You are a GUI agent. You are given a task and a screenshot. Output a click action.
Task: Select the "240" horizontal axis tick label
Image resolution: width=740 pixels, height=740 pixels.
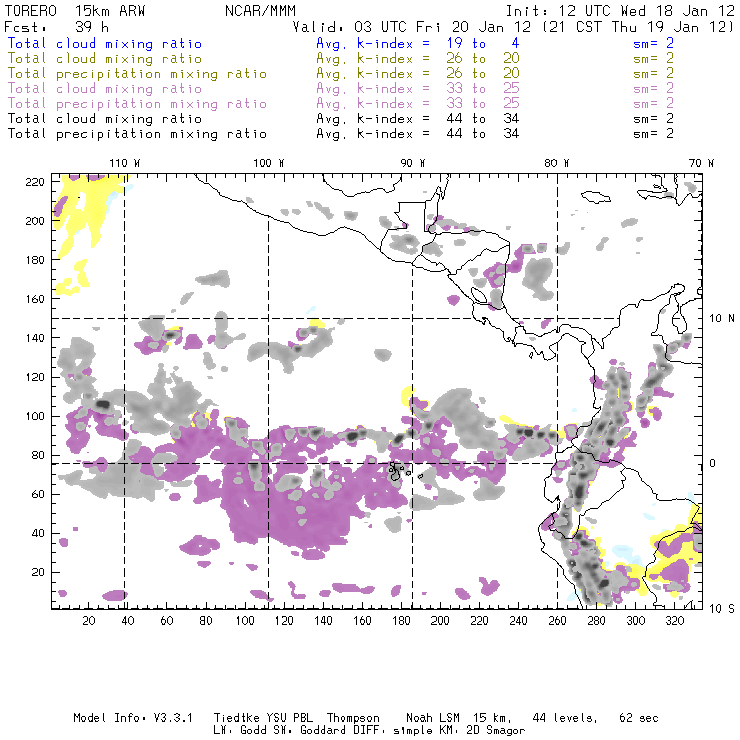pyautogui.click(x=518, y=621)
